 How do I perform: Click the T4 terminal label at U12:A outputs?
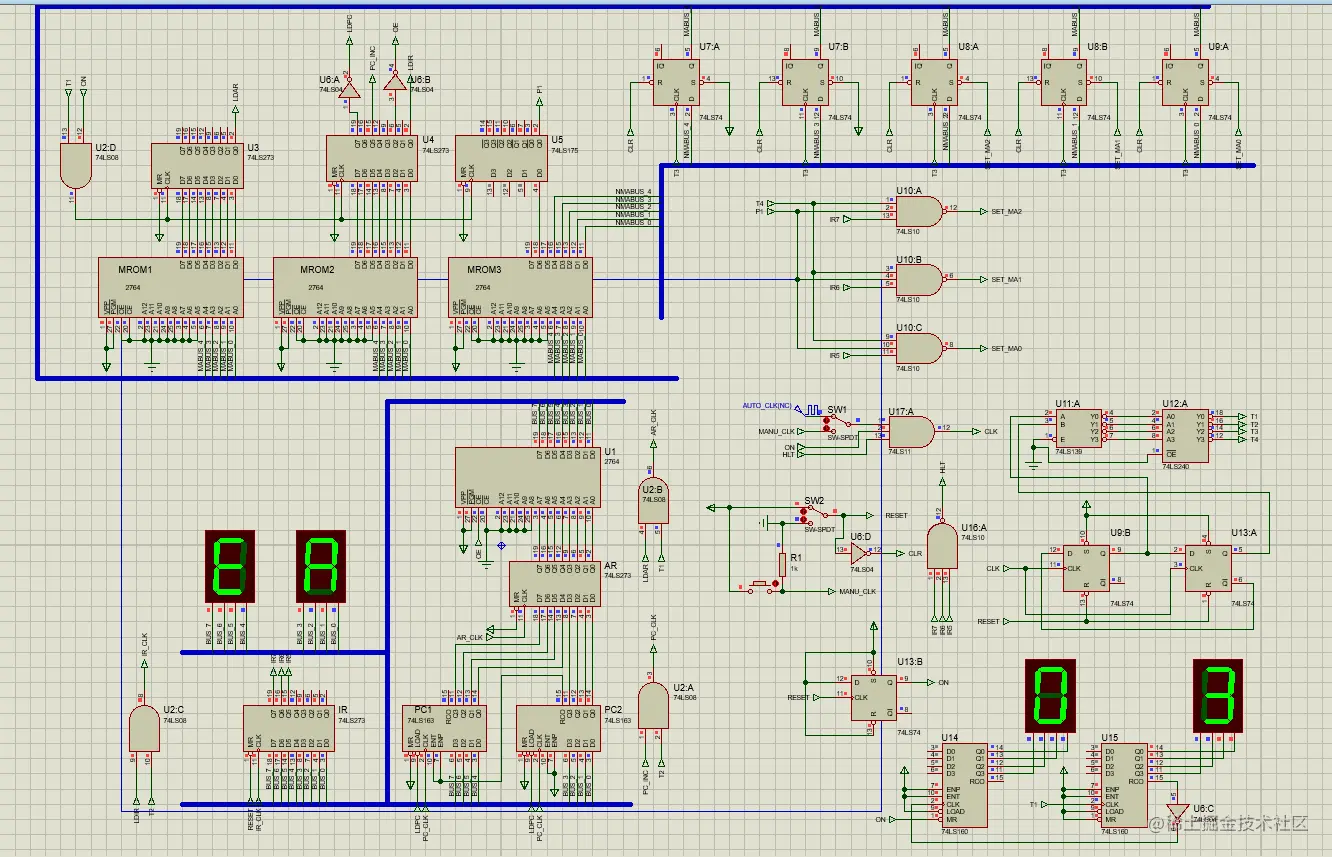pos(1254,440)
